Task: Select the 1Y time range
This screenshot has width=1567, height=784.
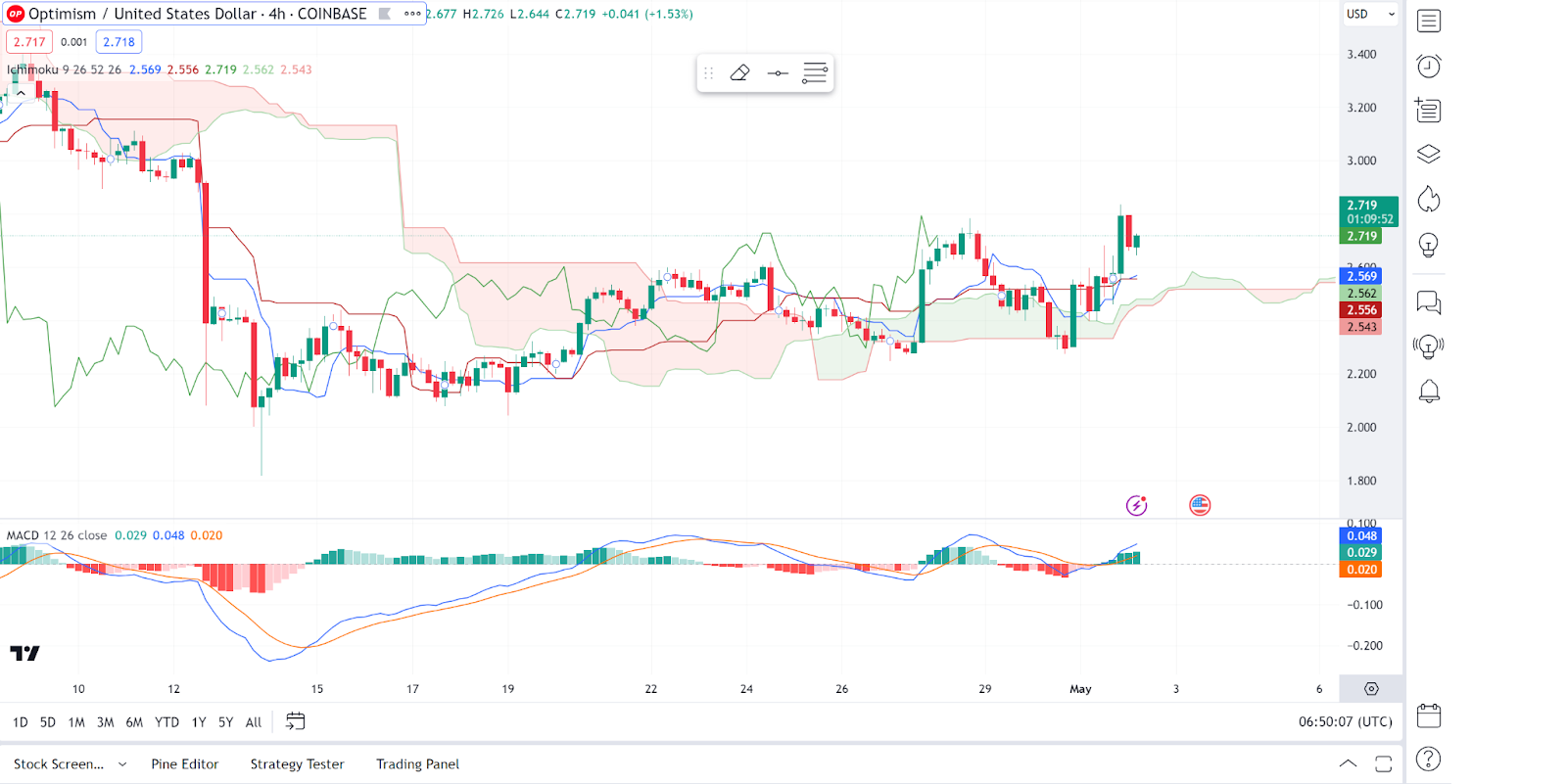Action: pyautogui.click(x=199, y=722)
